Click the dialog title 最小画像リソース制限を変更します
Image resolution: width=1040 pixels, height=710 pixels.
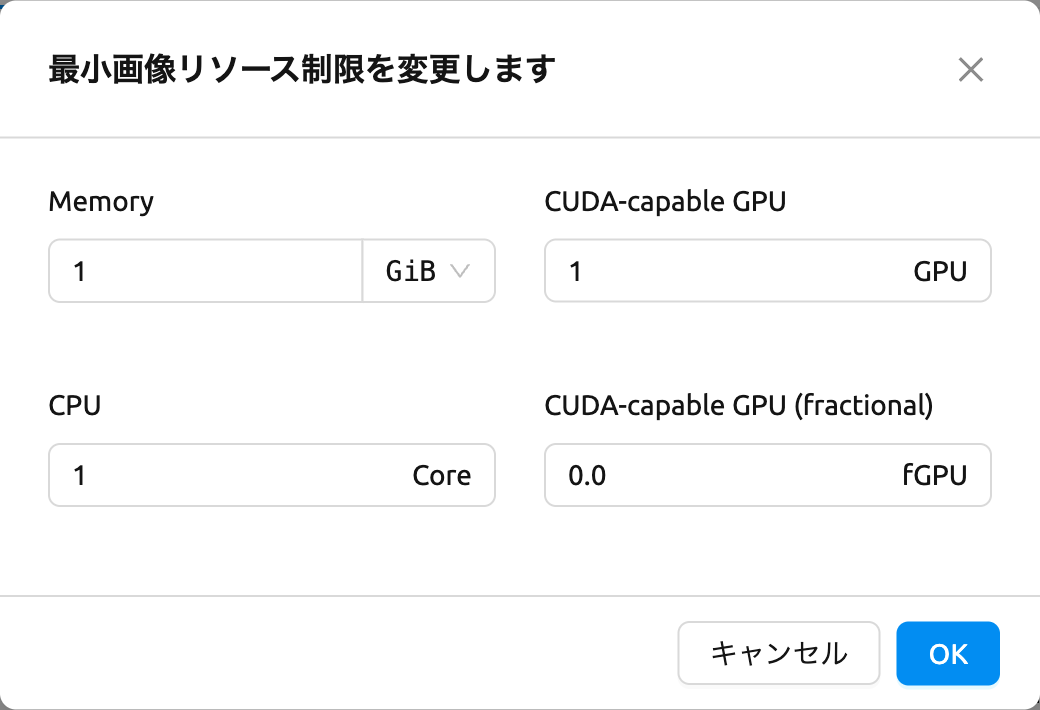(302, 69)
